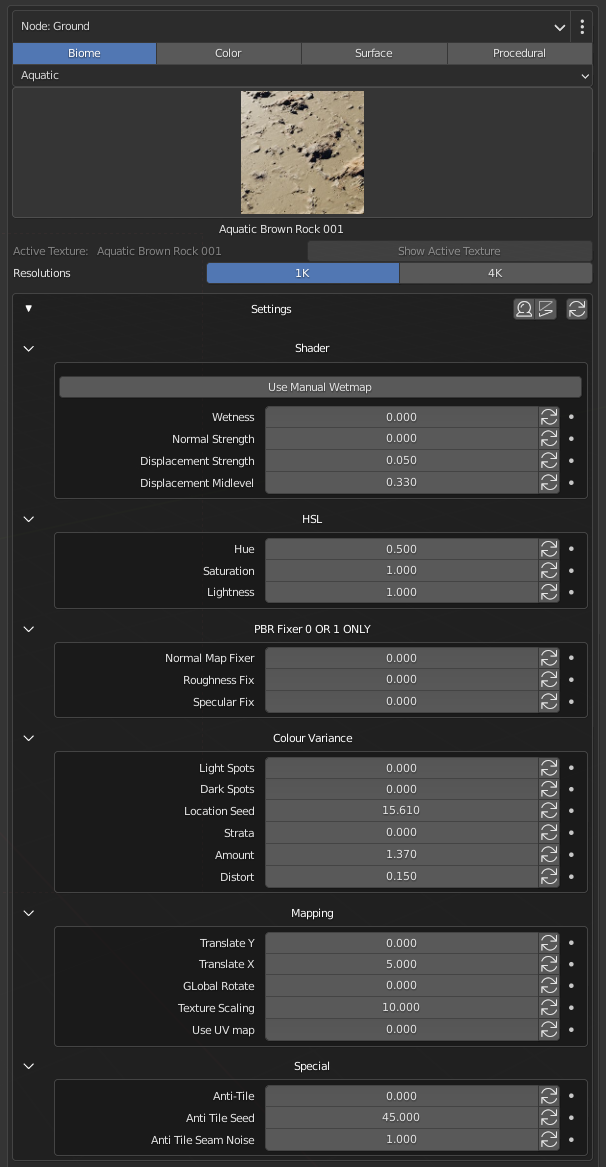Reset Texture Scaling using its refresh icon
Viewport: 606px width, 1167px height.
pos(549,1007)
